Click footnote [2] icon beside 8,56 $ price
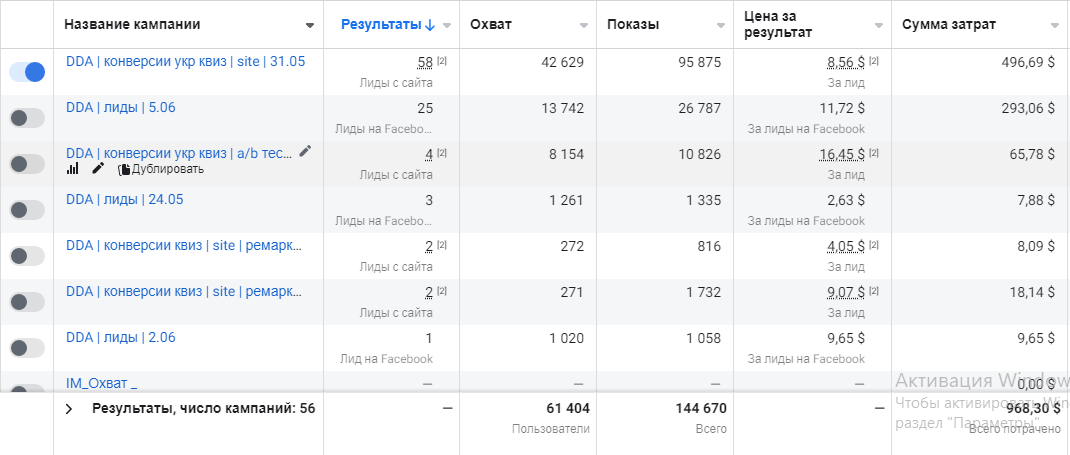Viewport: 1070px width, 455px height. (x=874, y=62)
